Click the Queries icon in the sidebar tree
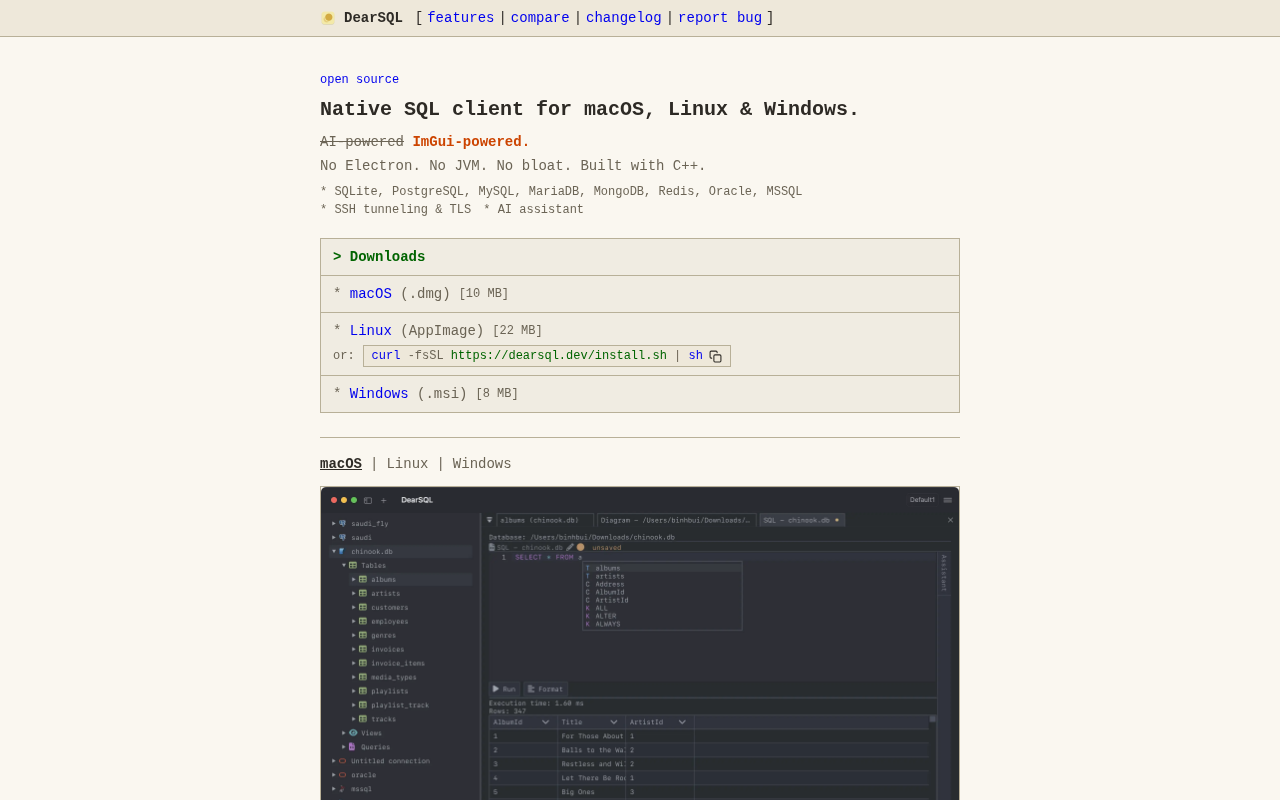Image resolution: width=1280 pixels, height=800 pixels. pos(352,747)
